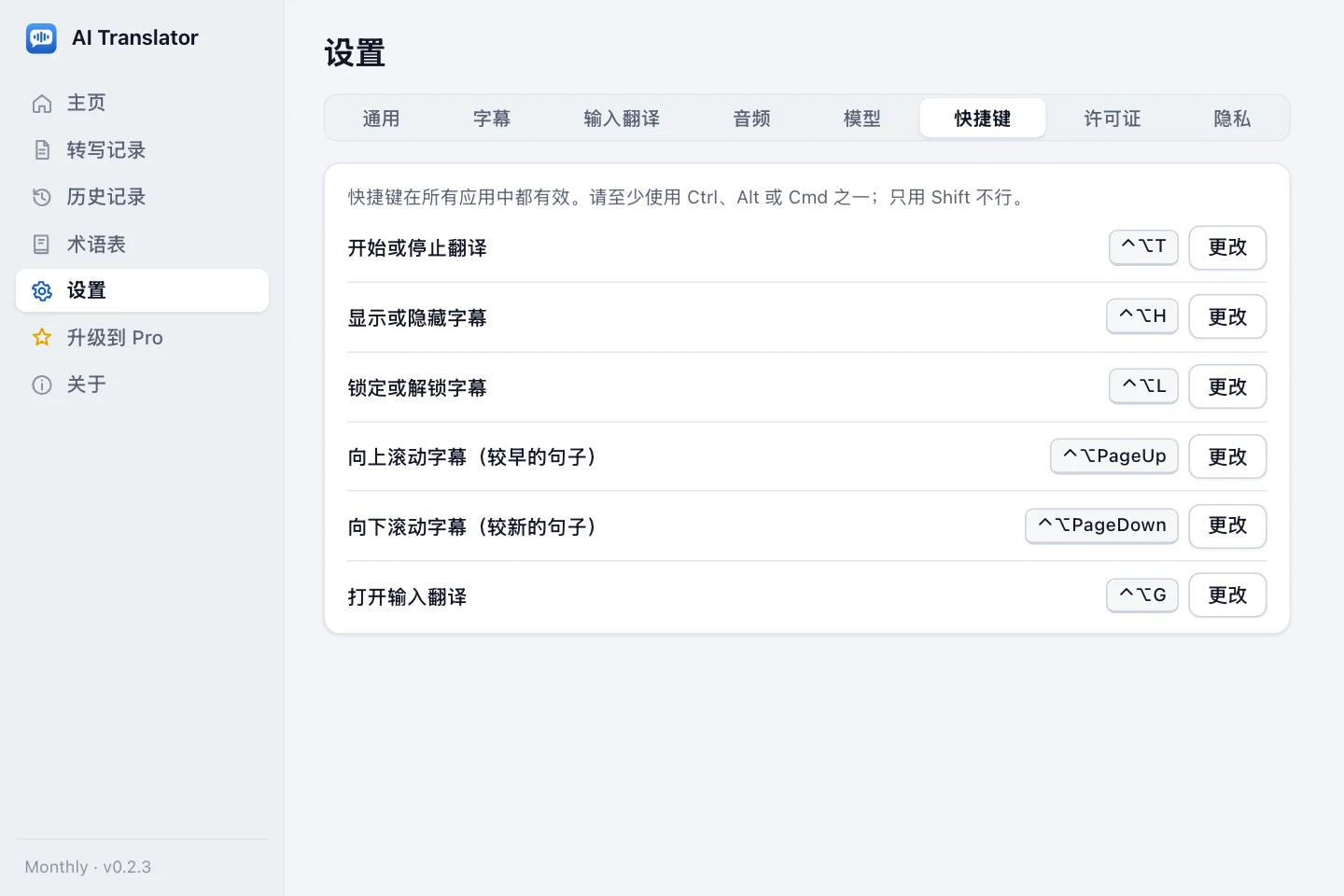Click the ⌃⌥PageUp shortcut badge
The width and height of the screenshot is (1344, 896).
pyautogui.click(x=1114, y=456)
